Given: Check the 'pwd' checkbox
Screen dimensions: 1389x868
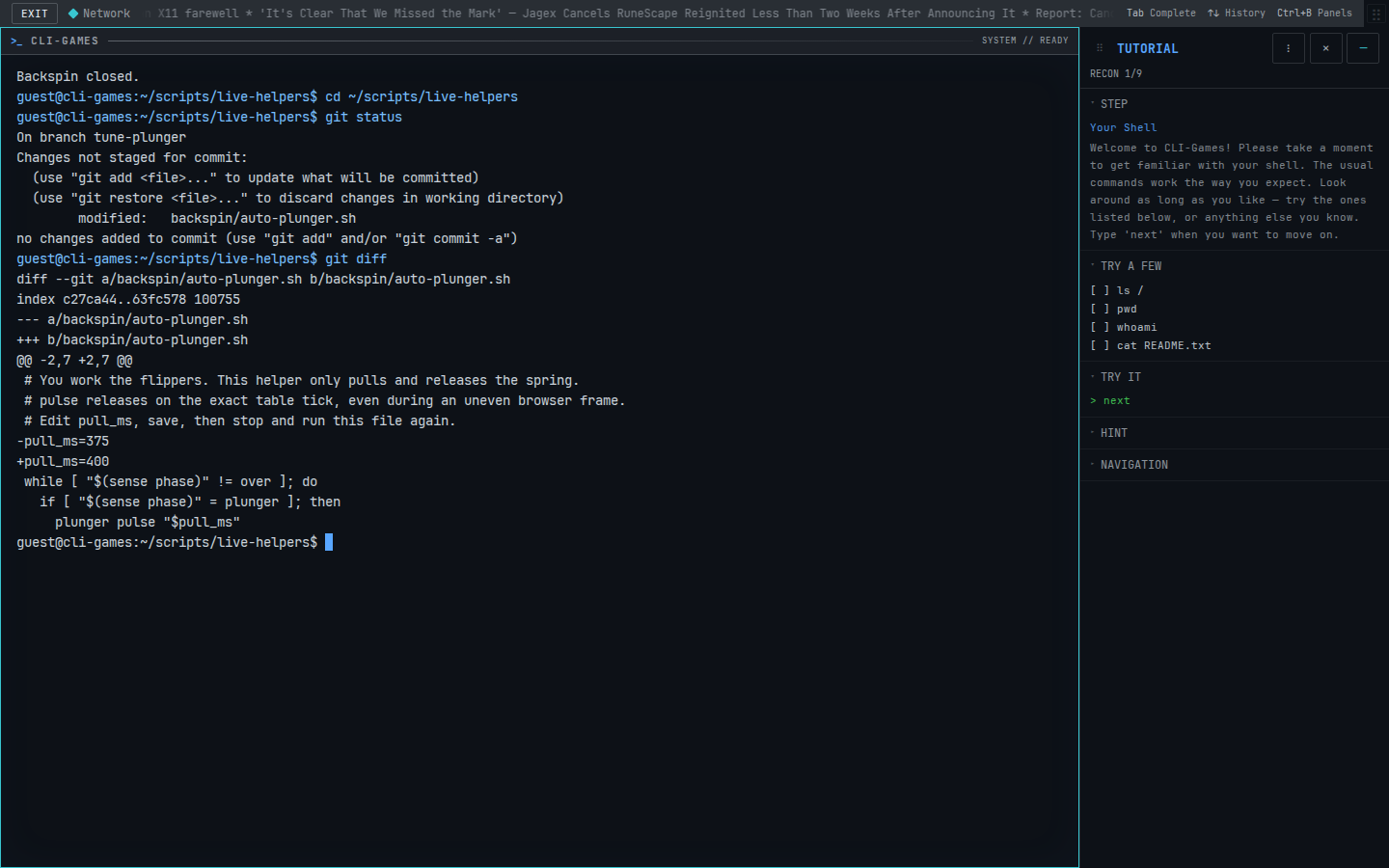Looking at the screenshot, I should pos(1100,310).
